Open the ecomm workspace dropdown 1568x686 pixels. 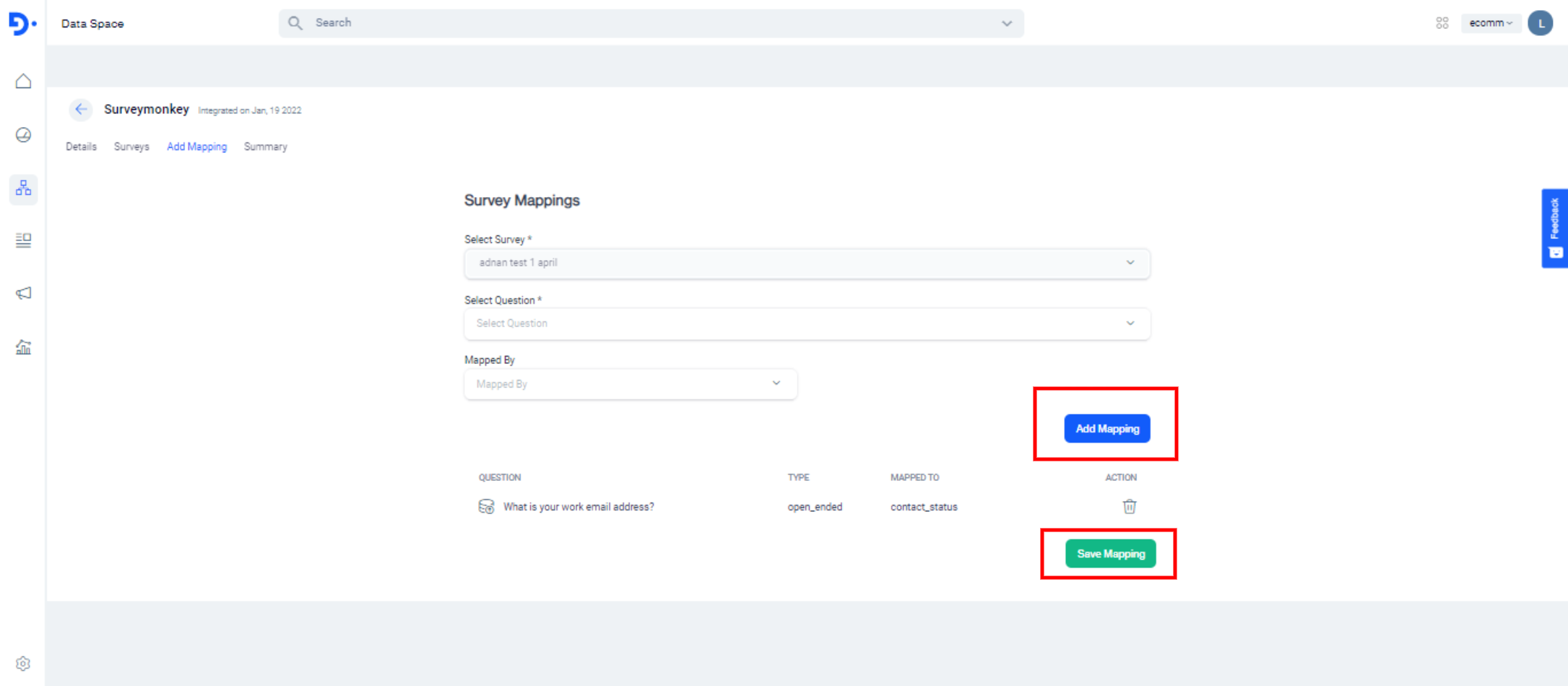click(1490, 23)
